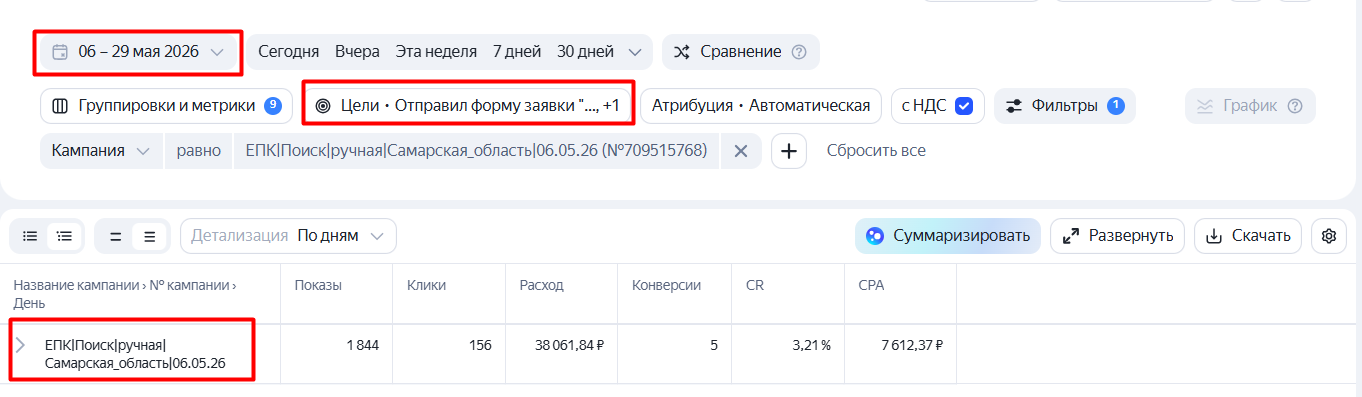1362x397 pixels.
Task: Click the Суммаризировать button
Action: click(947, 236)
